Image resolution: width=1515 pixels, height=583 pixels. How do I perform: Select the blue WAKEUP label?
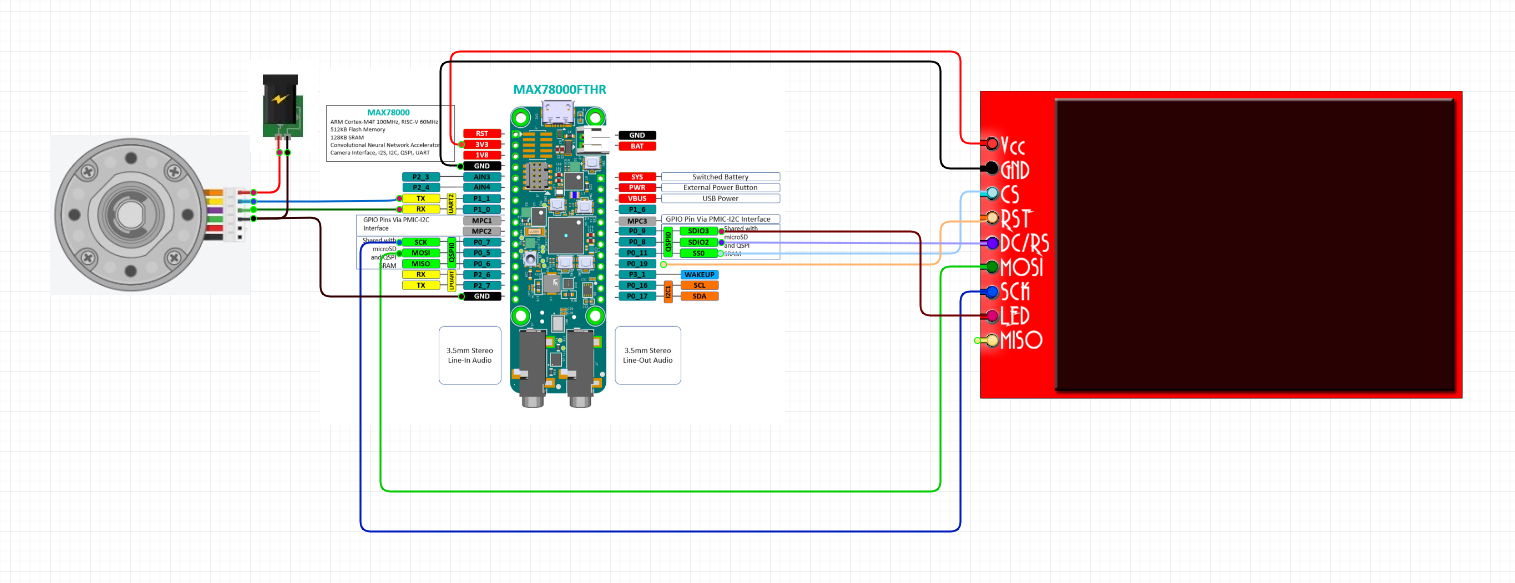pos(699,274)
